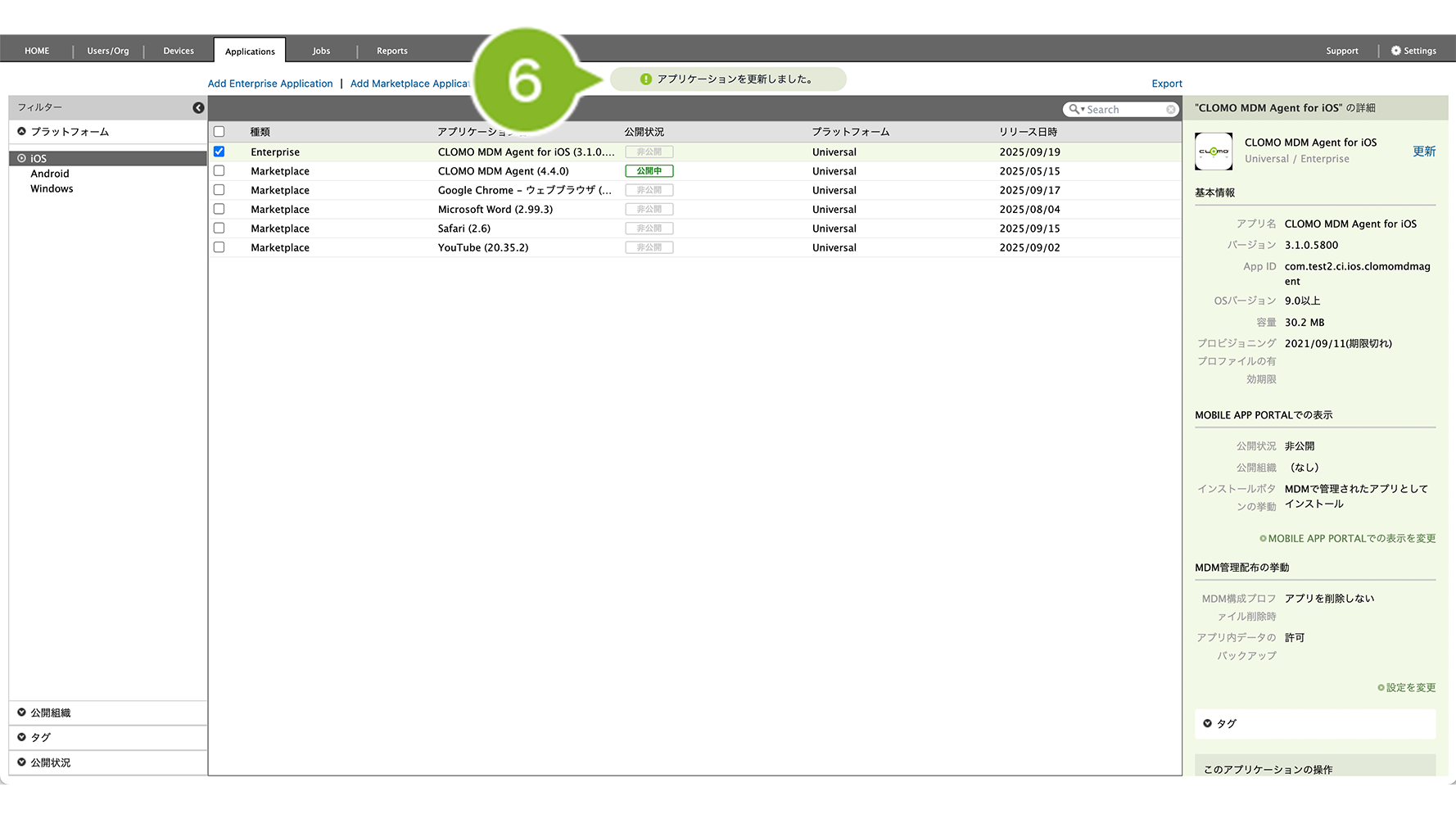
Task: Click the green notification alert icon
Action: 646,79
